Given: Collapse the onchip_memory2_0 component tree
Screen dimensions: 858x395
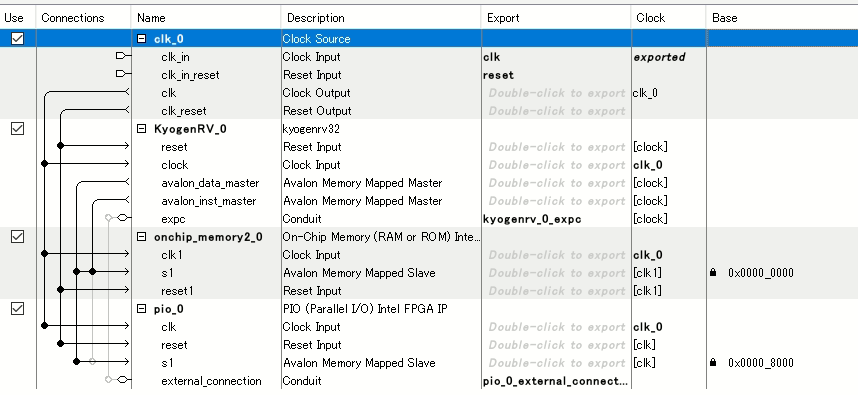Looking at the screenshot, I should point(142,237).
